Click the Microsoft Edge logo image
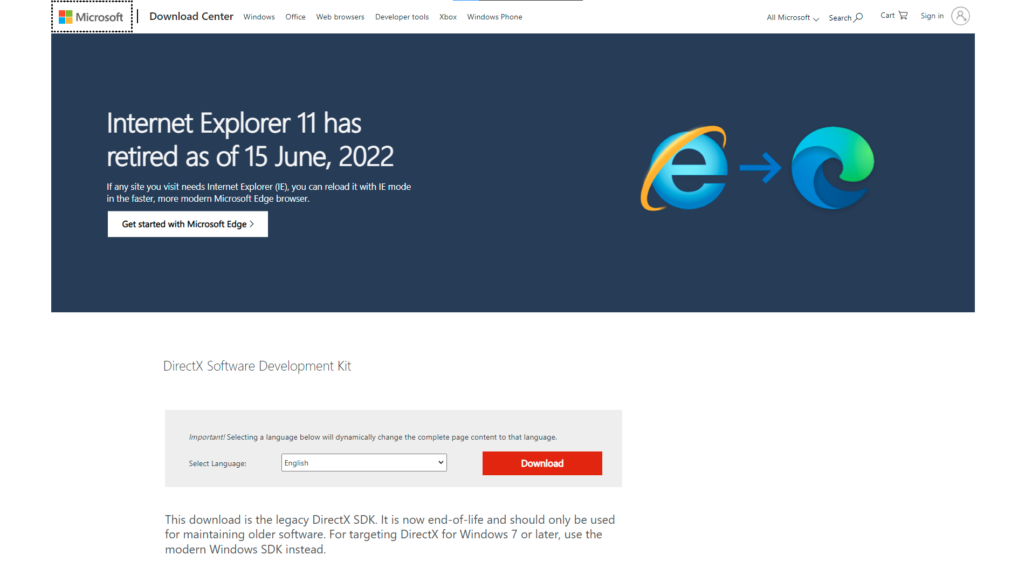 [x=832, y=168]
